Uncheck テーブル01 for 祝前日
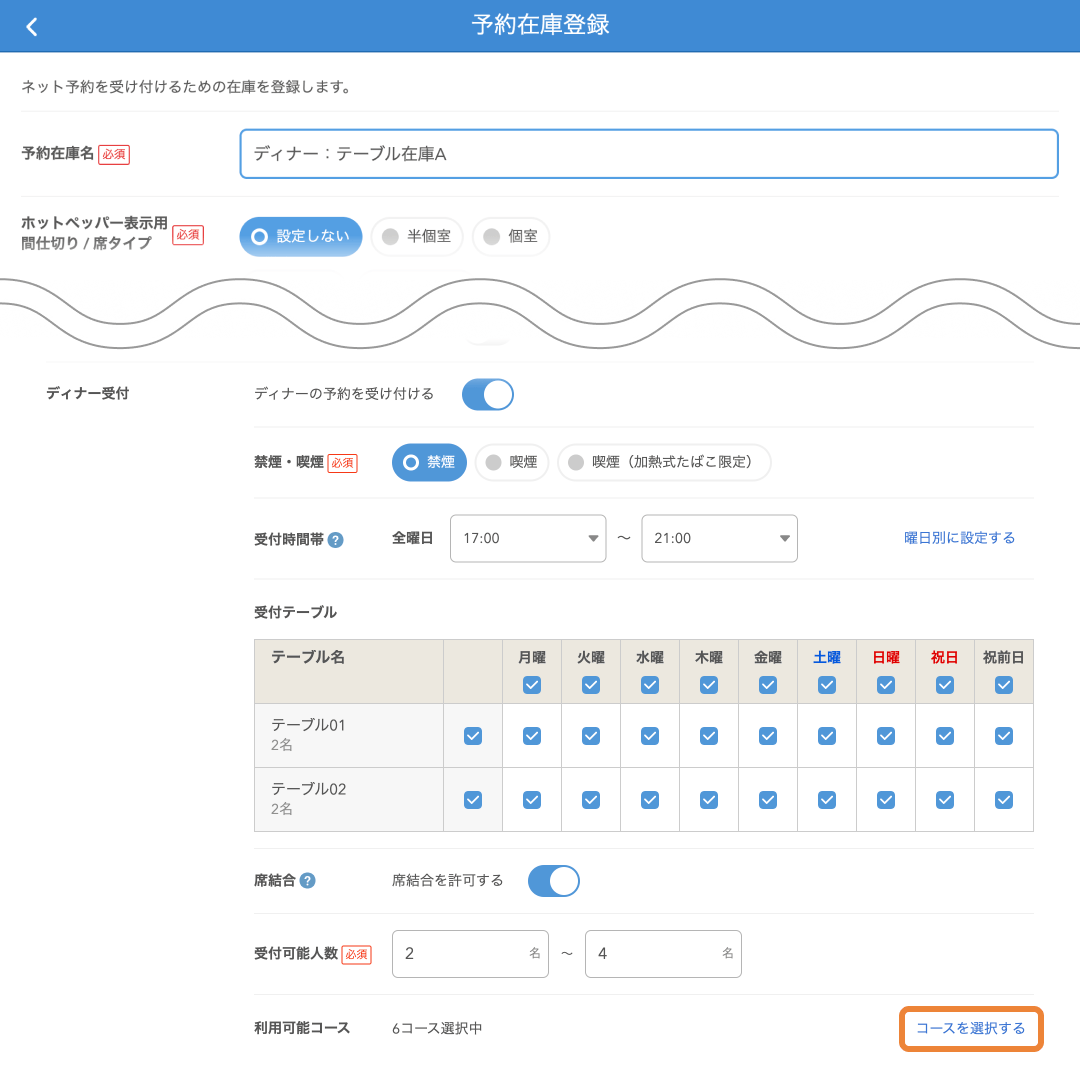This screenshot has width=1080, height=1080. (x=1004, y=736)
